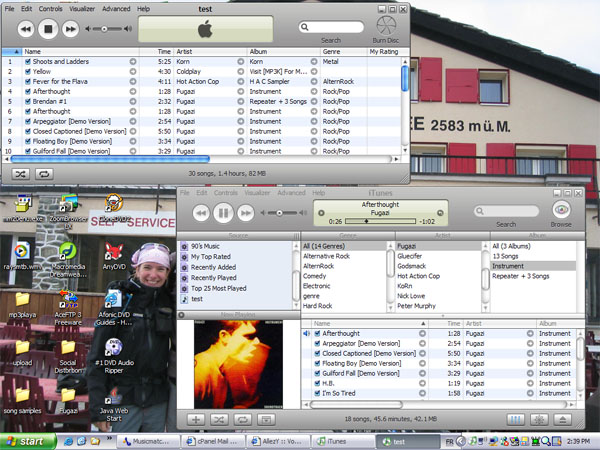Select Alternative Rock in the Genre list
This screenshot has width=600, height=450.
[x=344, y=256]
